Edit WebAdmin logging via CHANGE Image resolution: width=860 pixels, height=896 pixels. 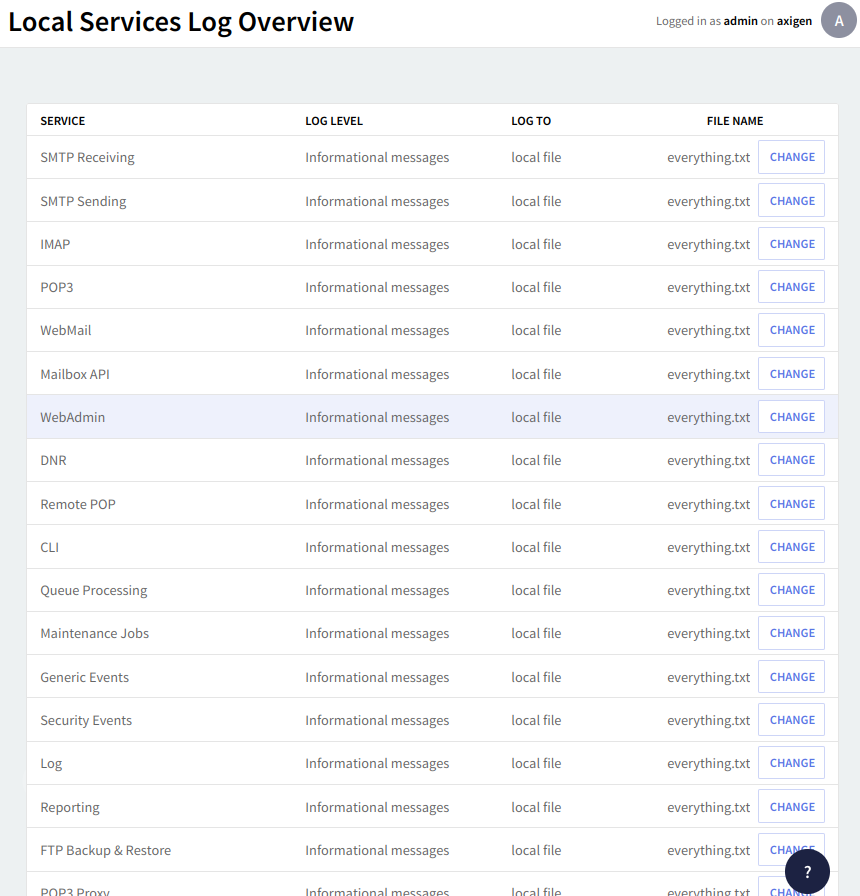coord(791,417)
